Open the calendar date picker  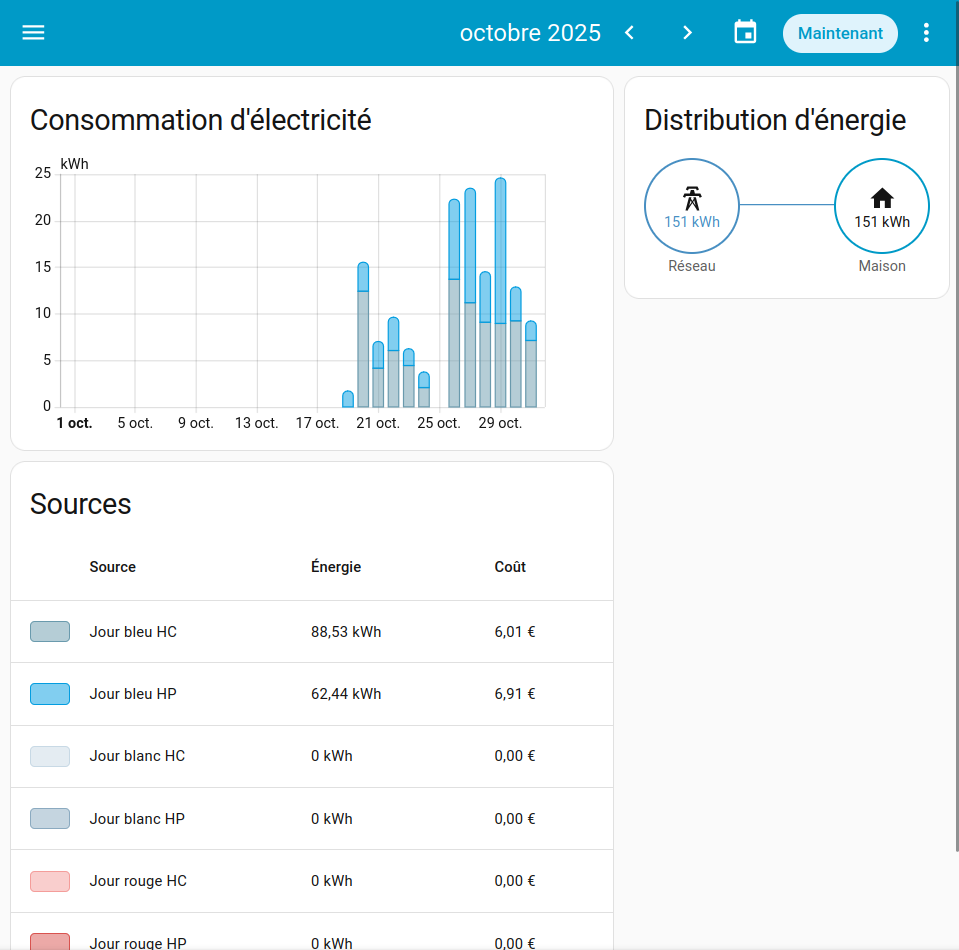pos(745,33)
